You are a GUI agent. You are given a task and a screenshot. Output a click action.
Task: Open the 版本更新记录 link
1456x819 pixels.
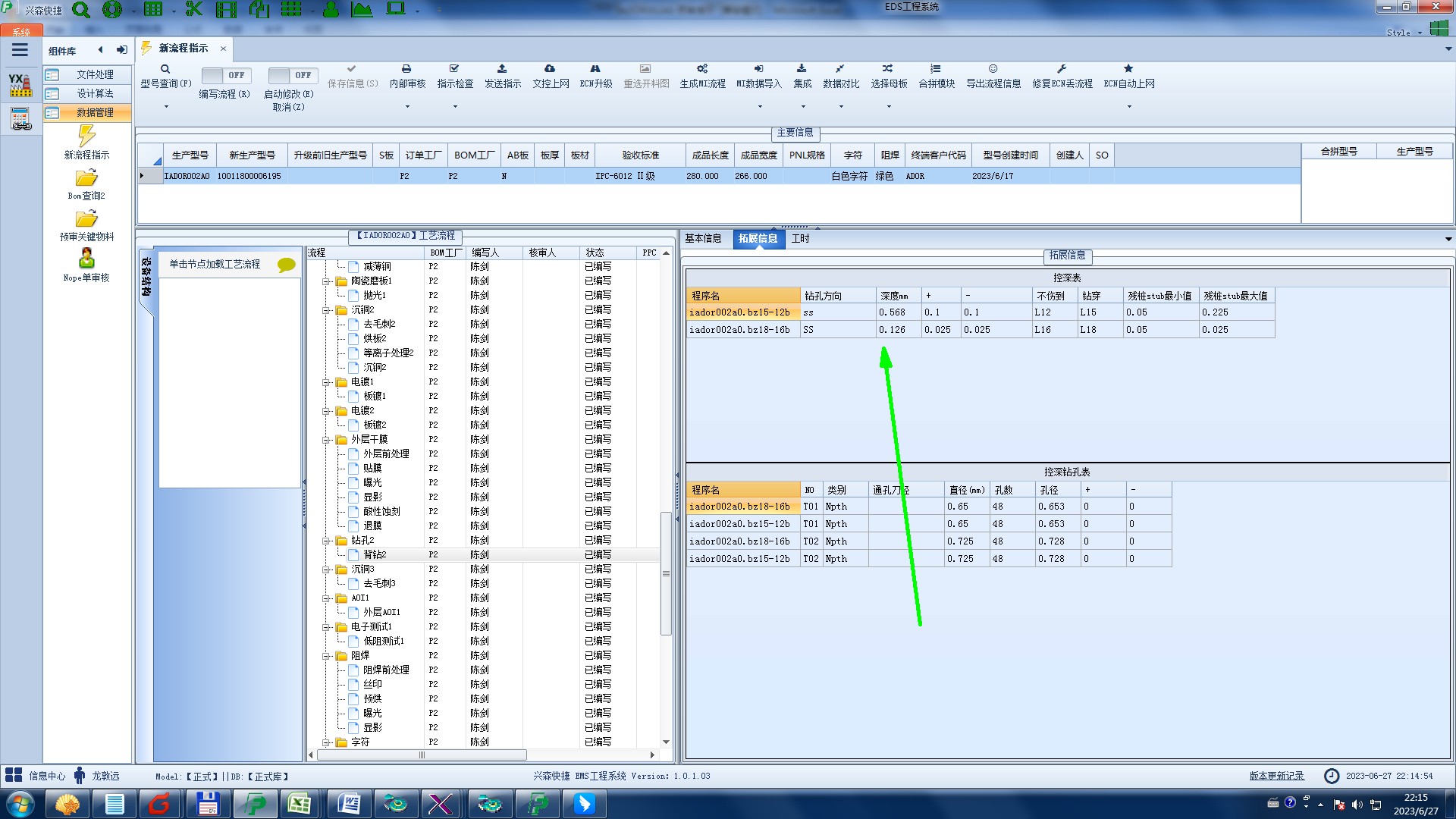[1276, 776]
